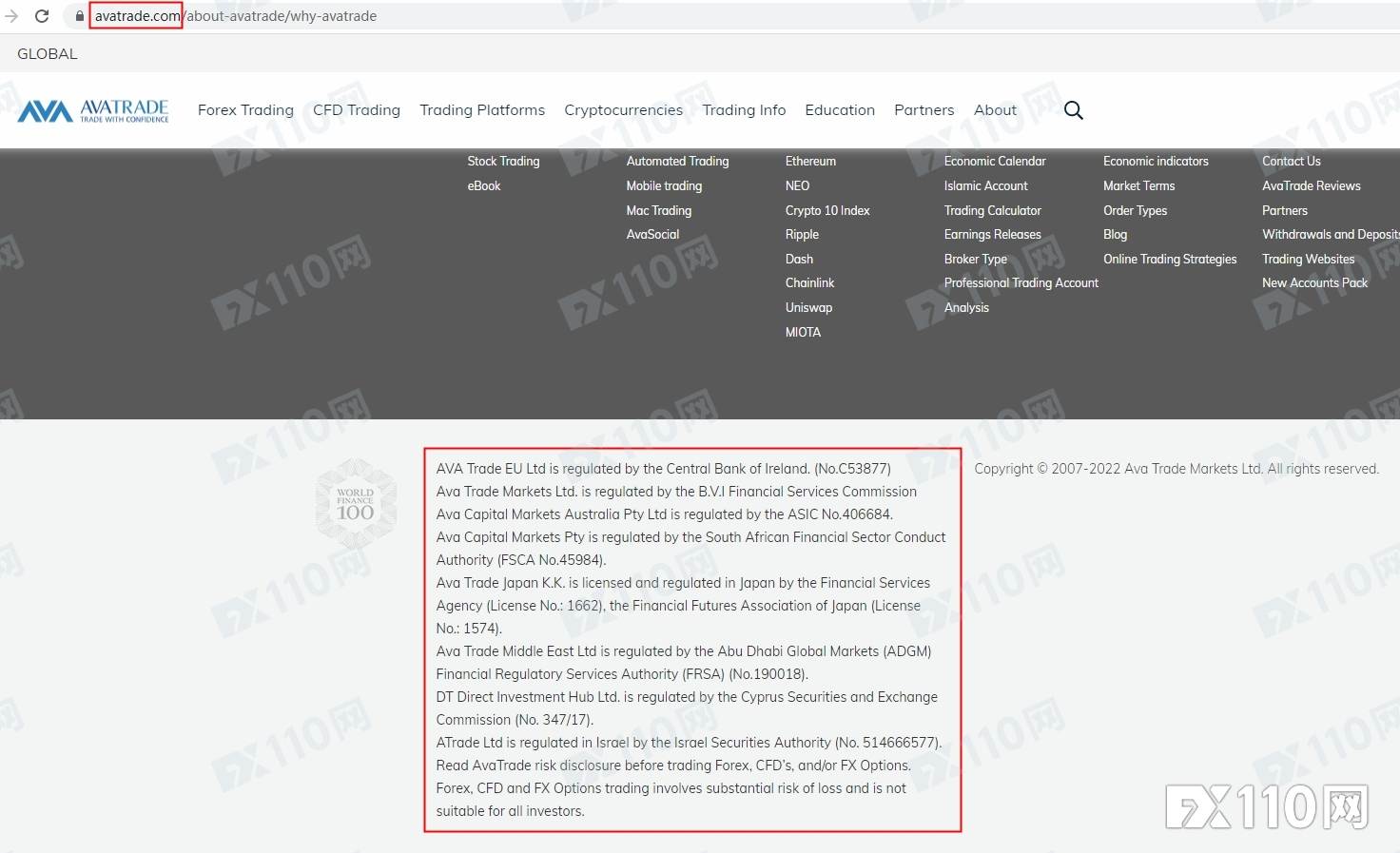
Task: Click the Central Bank of Ireland line
Action: [664, 469]
